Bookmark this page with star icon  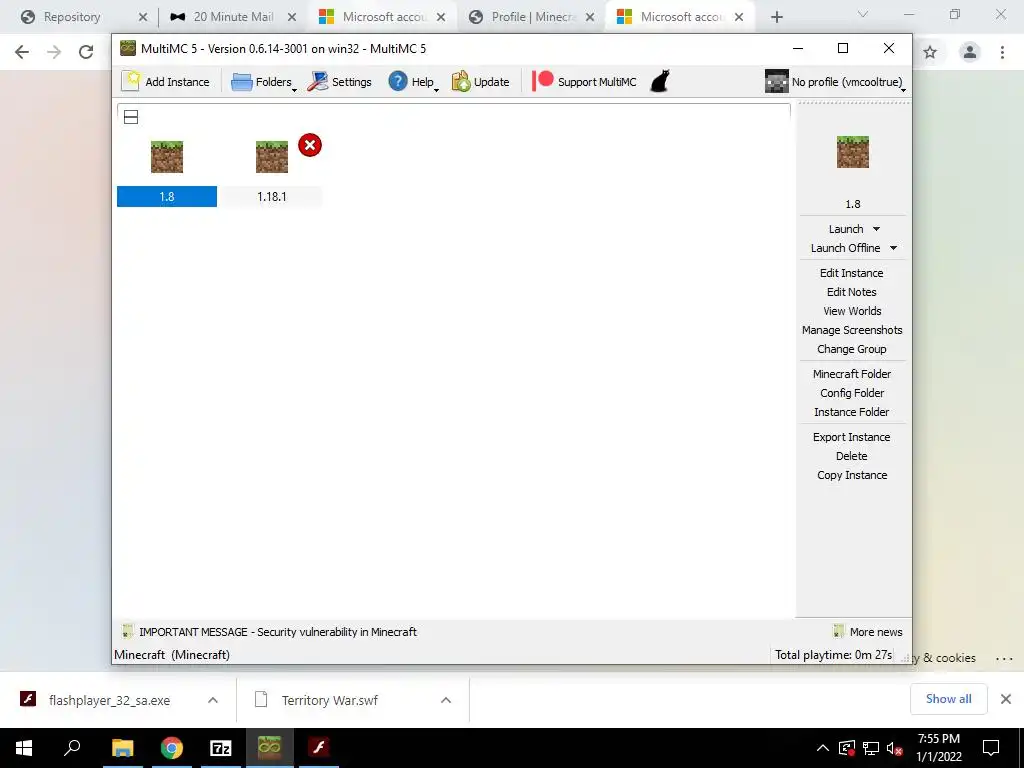930,52
